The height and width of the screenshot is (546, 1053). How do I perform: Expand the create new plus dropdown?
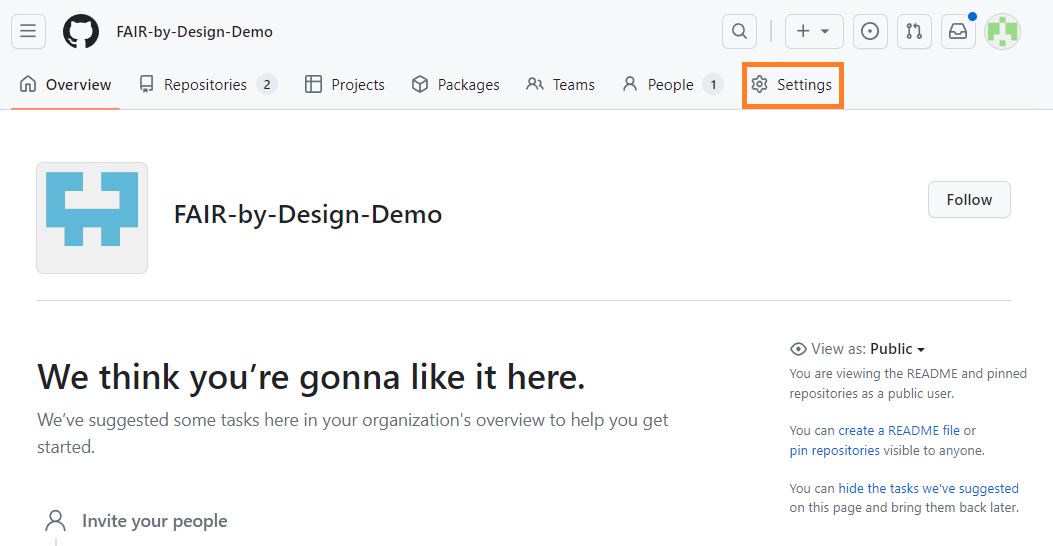813,32
